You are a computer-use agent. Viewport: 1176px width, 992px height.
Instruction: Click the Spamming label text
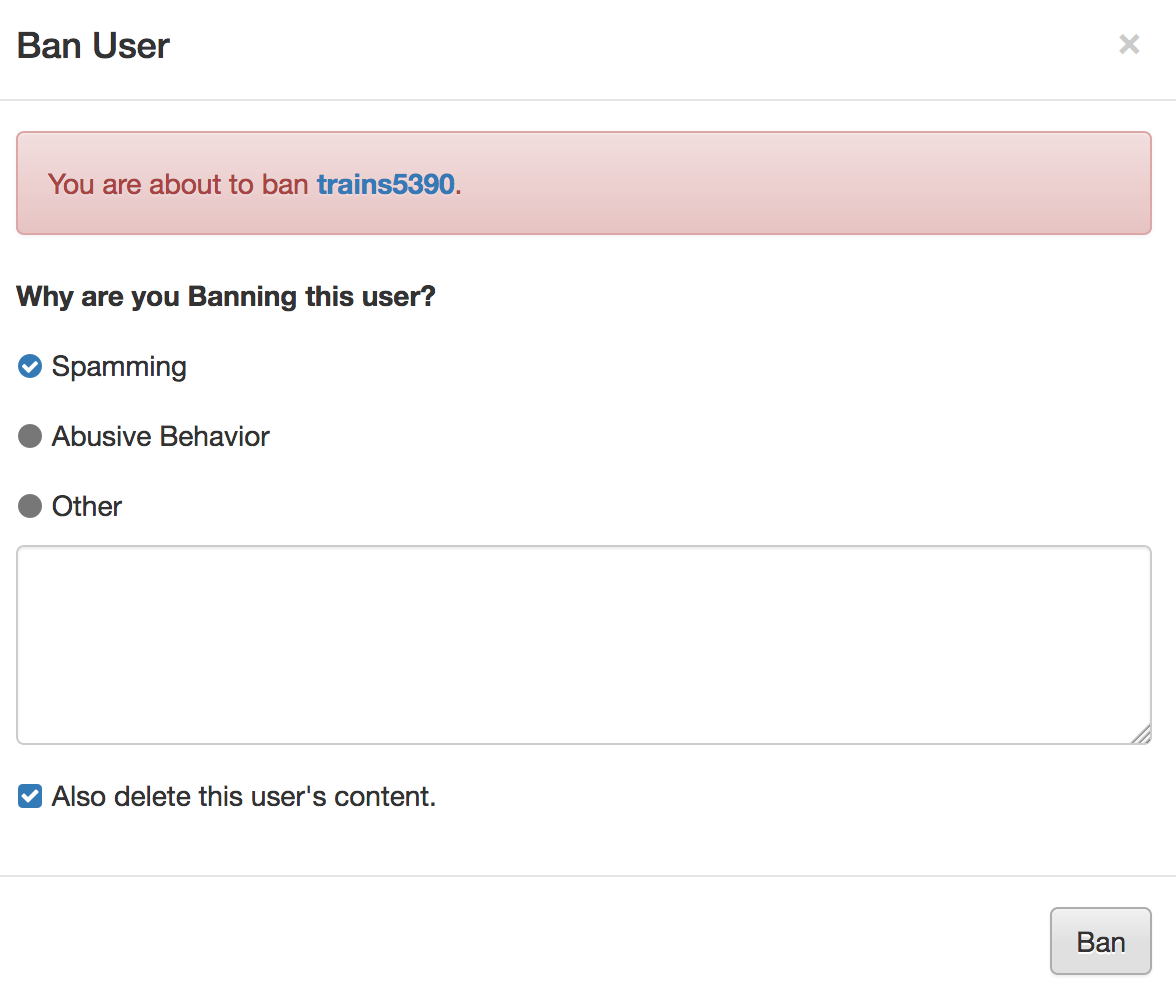[118, 367]
